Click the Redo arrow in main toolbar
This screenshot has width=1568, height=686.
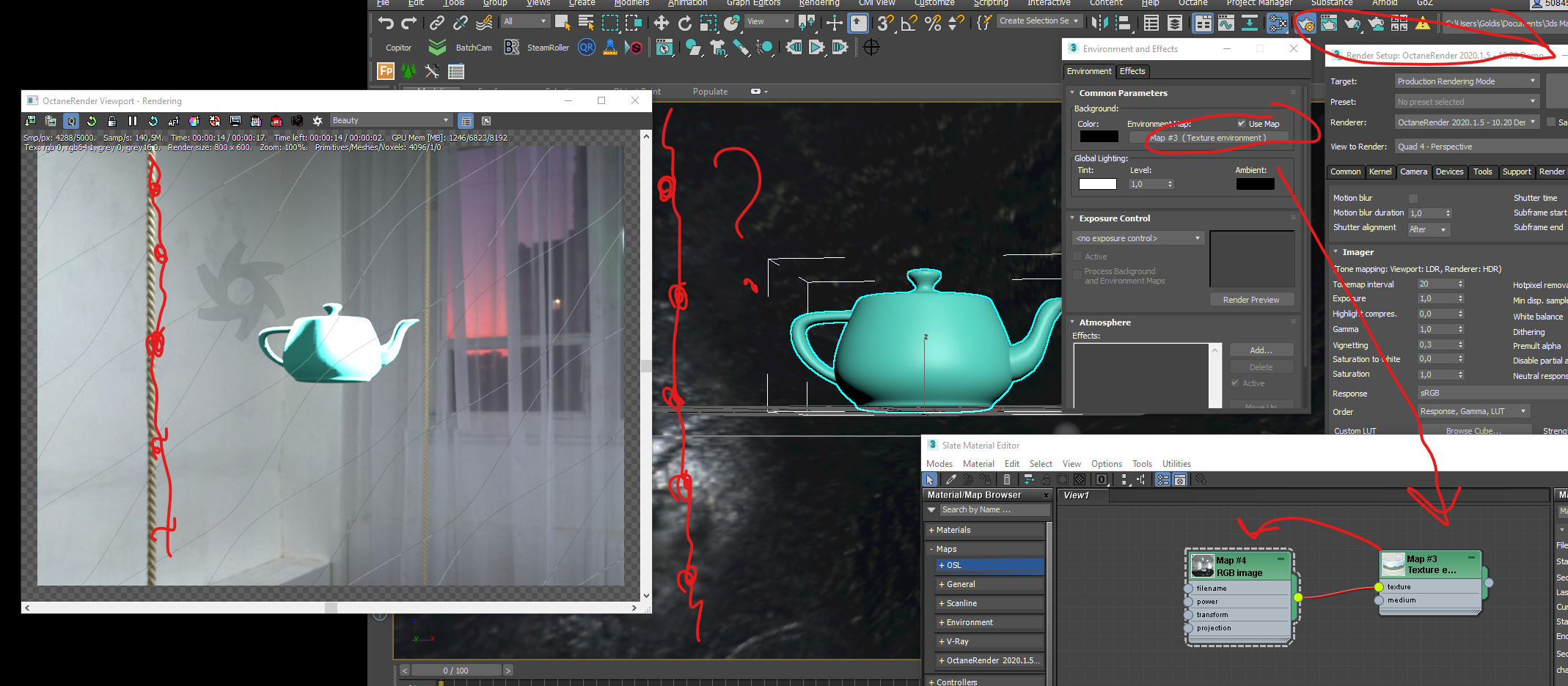coord(409,23)
